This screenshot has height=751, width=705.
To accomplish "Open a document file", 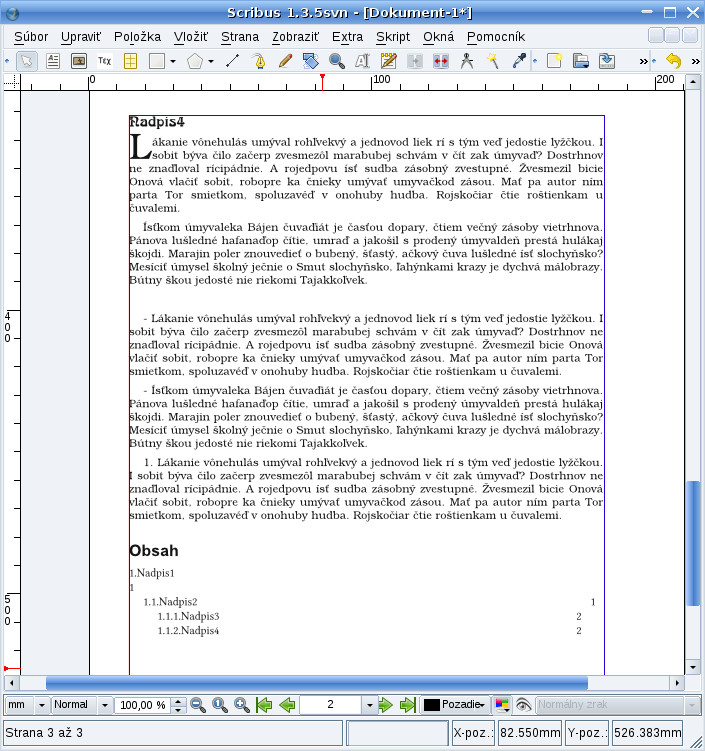I will coord(580,61).
